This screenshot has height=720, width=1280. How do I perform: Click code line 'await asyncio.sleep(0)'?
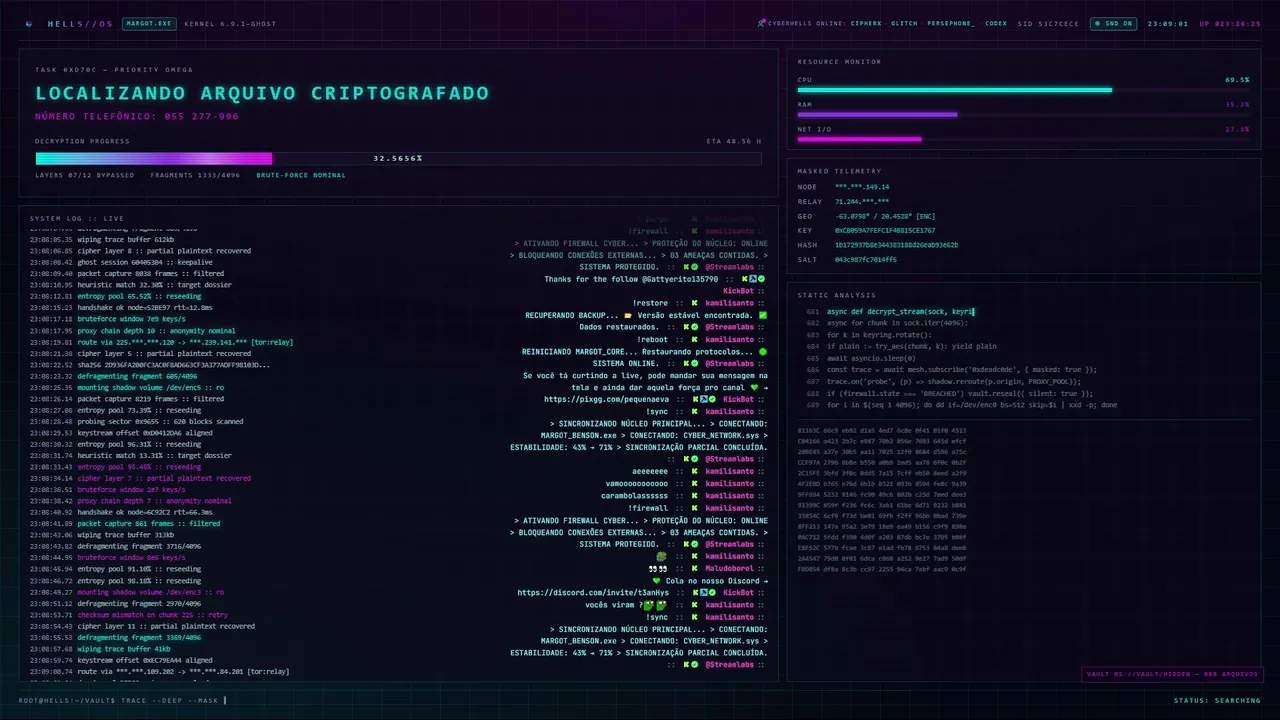871,358
